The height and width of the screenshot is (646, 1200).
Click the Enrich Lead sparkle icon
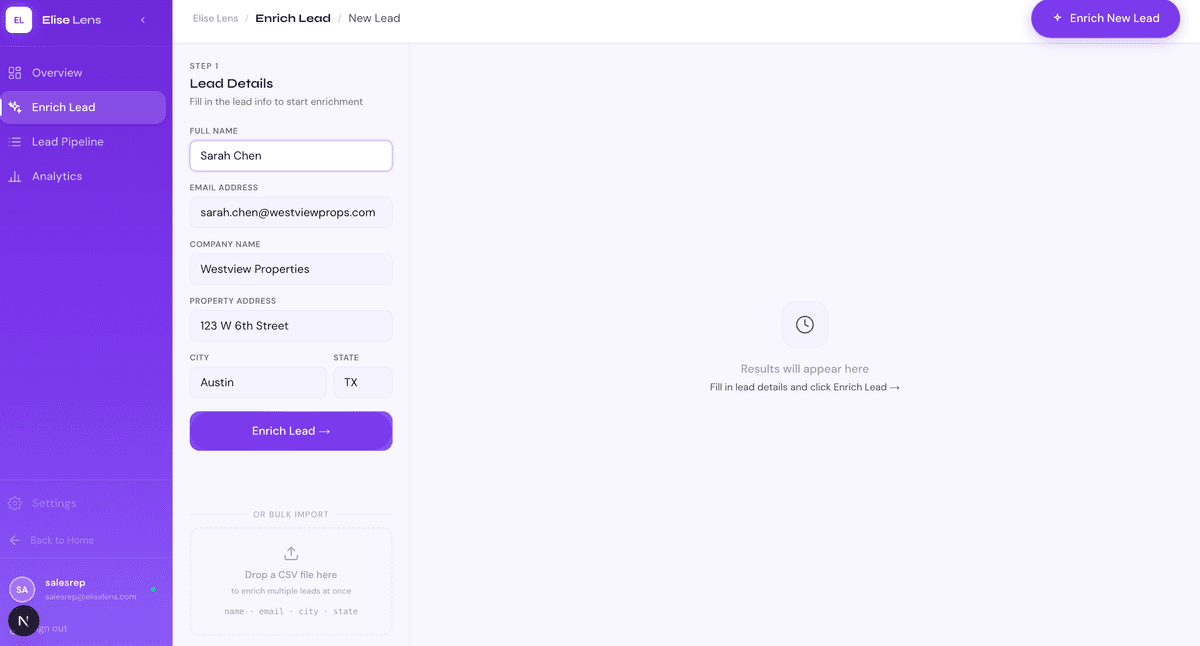click(x=15, y=107)
